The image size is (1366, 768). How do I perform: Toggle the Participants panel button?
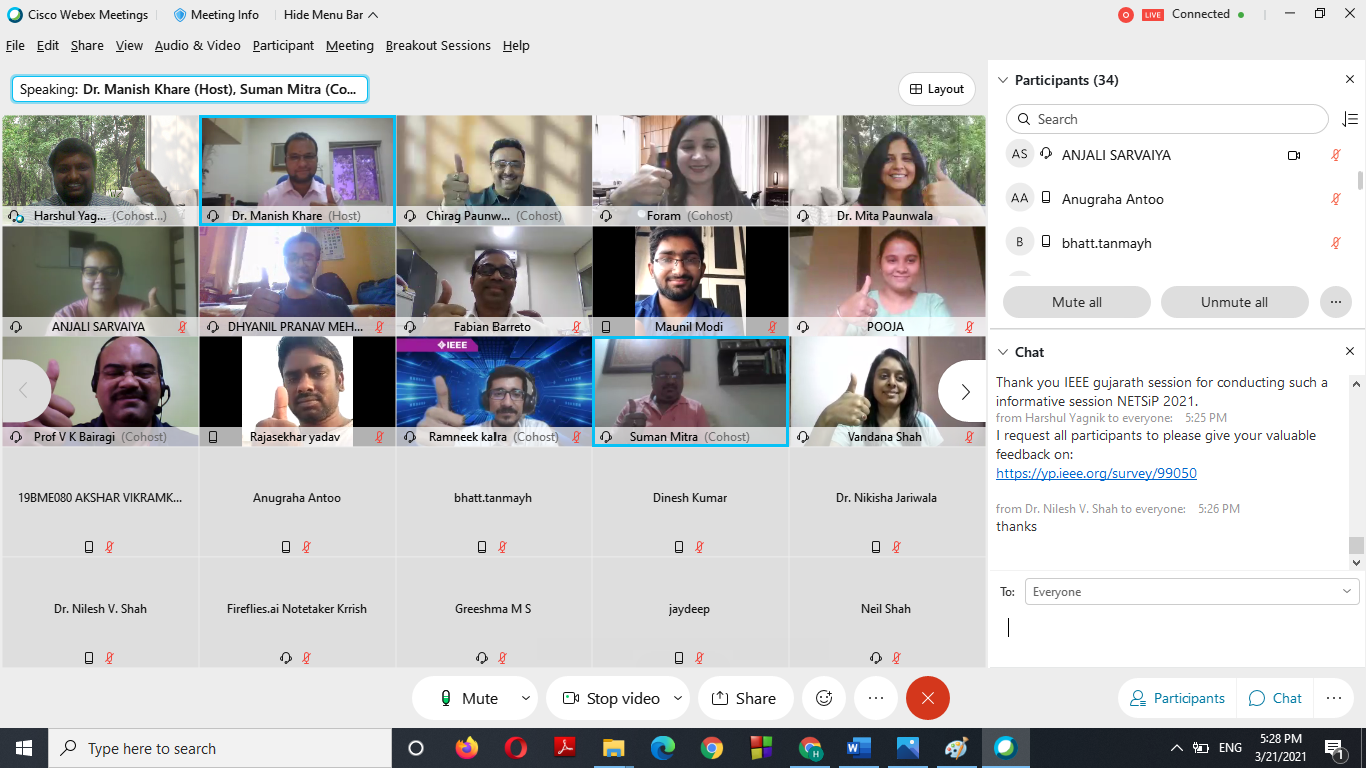(x=1177, y=698)
